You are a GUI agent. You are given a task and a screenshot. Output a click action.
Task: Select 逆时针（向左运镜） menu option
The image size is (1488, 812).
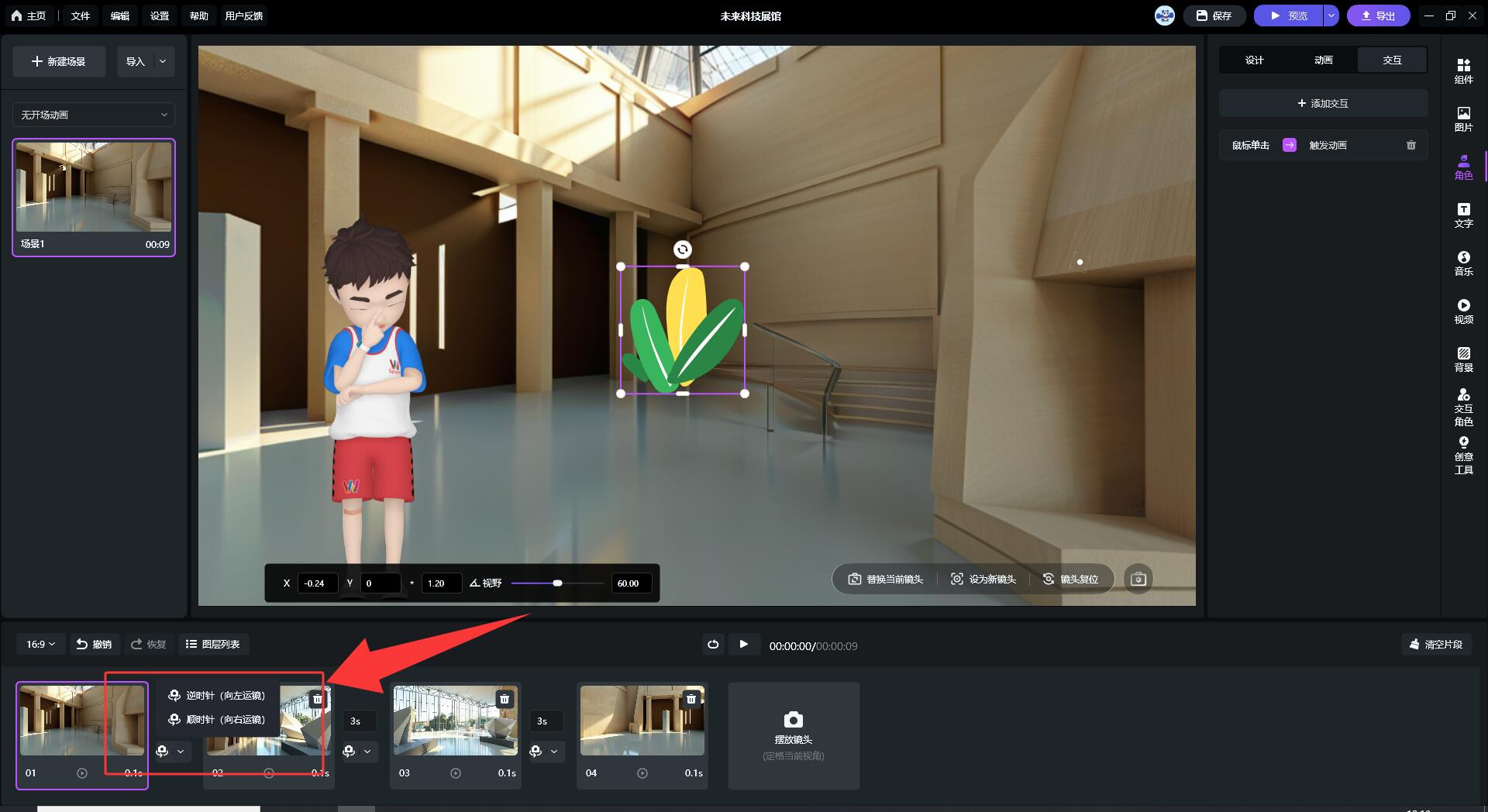pyautogui.click(x=218, y=696)
